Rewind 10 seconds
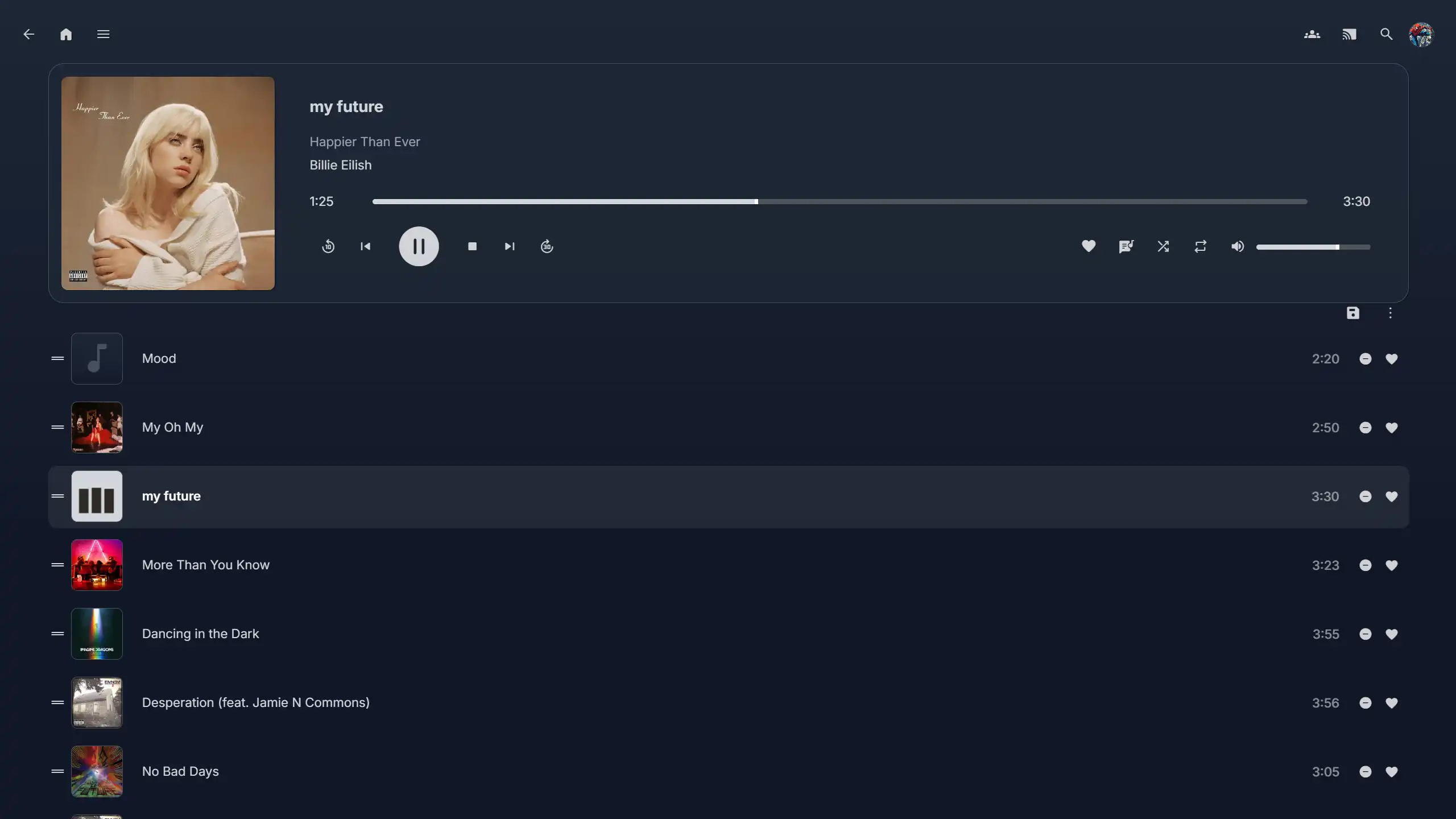This screenshot has width=1456, height=819. pyautogui.click(x=328, y=246)
